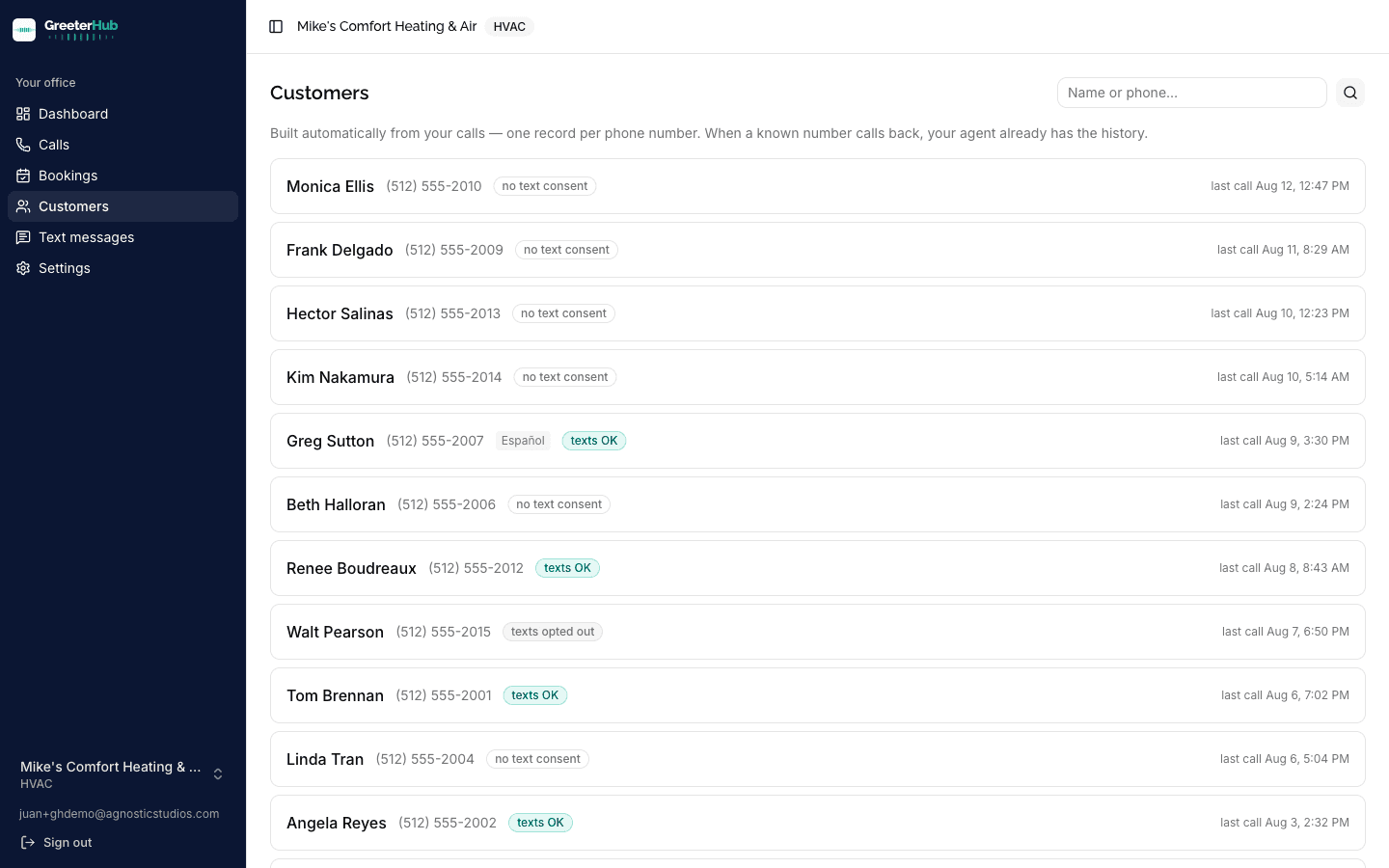Open Monica Ellis customer record

(818, 186)
